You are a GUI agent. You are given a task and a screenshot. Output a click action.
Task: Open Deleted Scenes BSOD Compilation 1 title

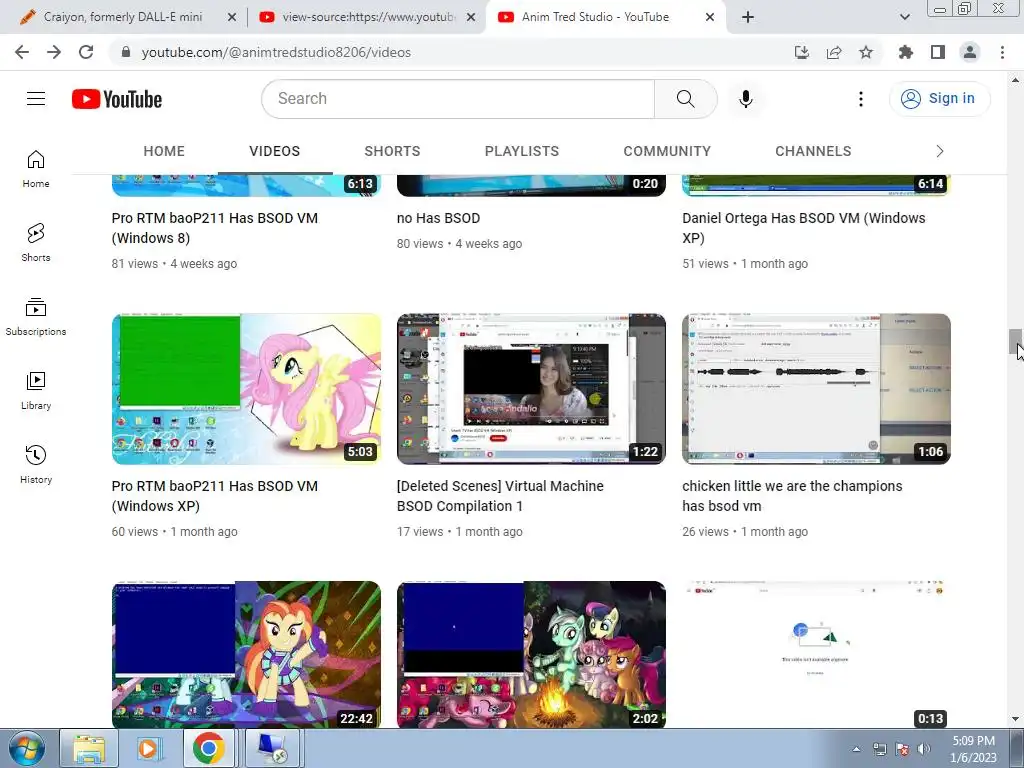tap(500, 496)
